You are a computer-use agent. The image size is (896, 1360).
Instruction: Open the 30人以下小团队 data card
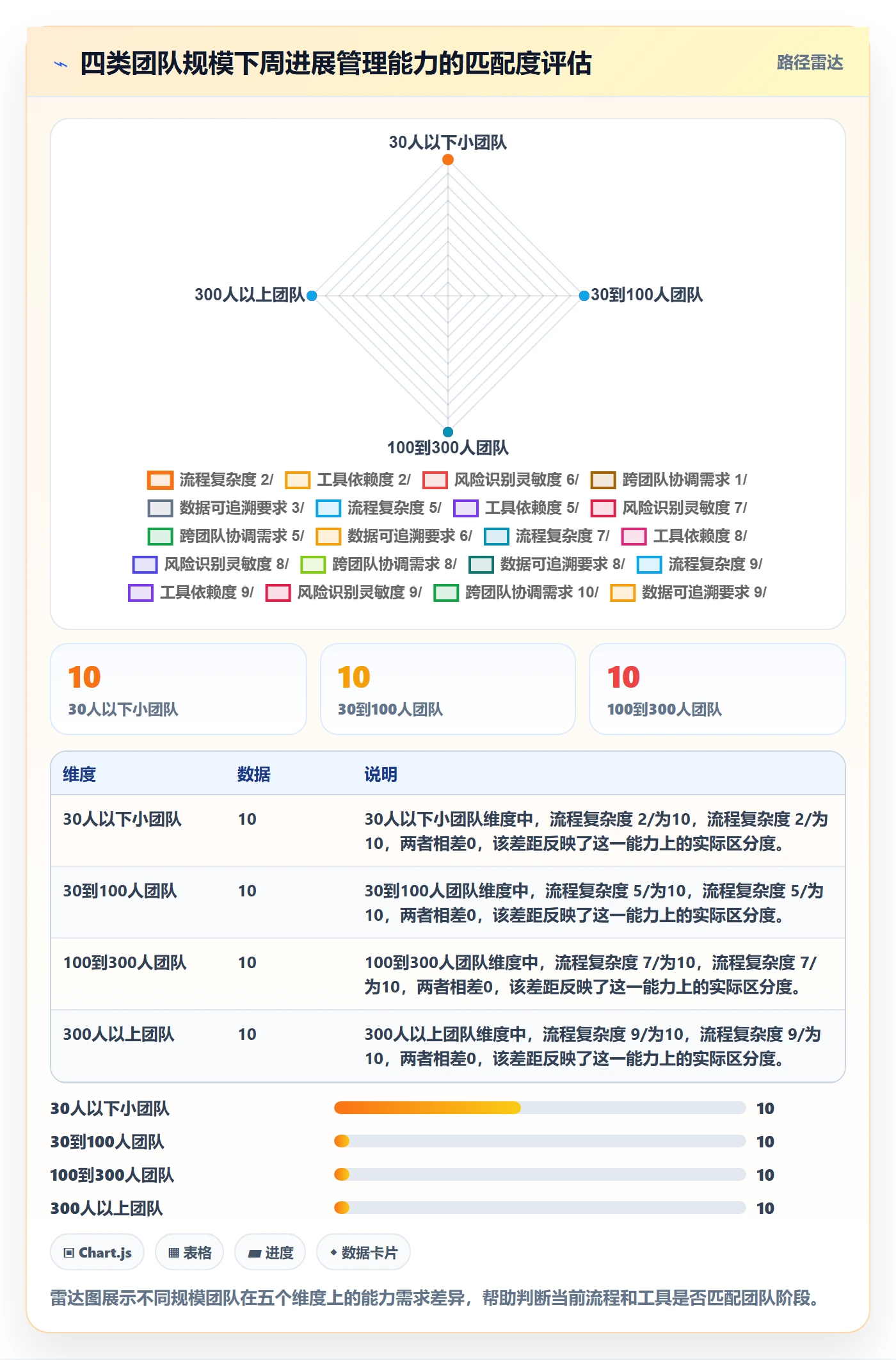coord(179,689)
